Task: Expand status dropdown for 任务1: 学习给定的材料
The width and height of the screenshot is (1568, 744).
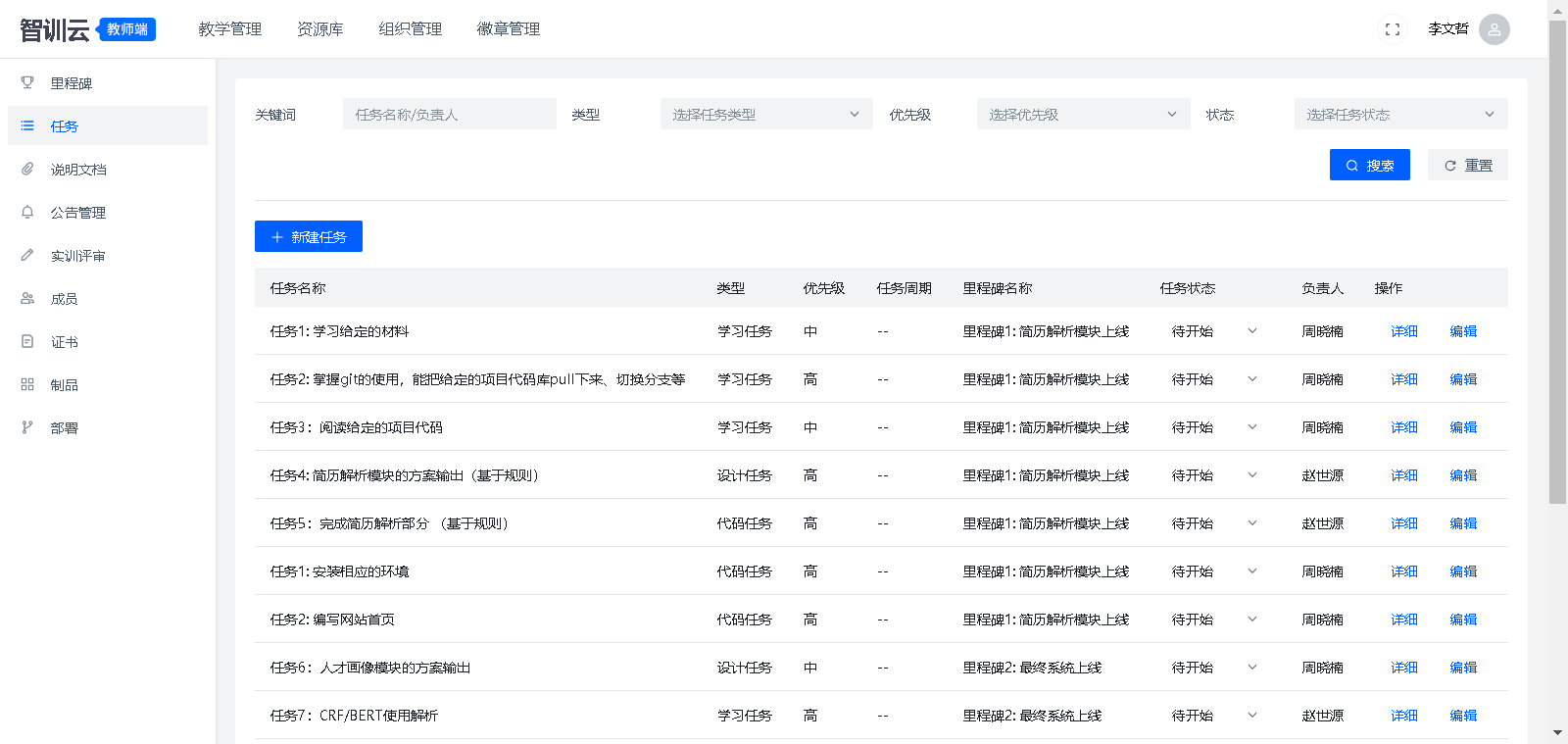Action: [1252, 331]
